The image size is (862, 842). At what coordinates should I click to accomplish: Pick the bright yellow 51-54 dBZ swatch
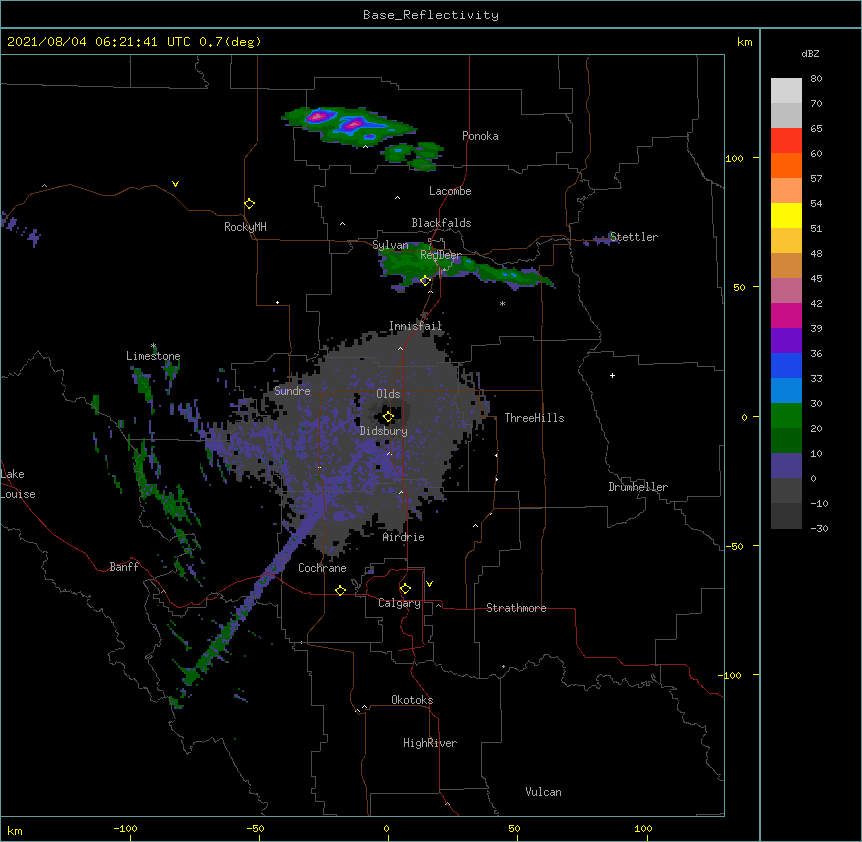point(786,215)
